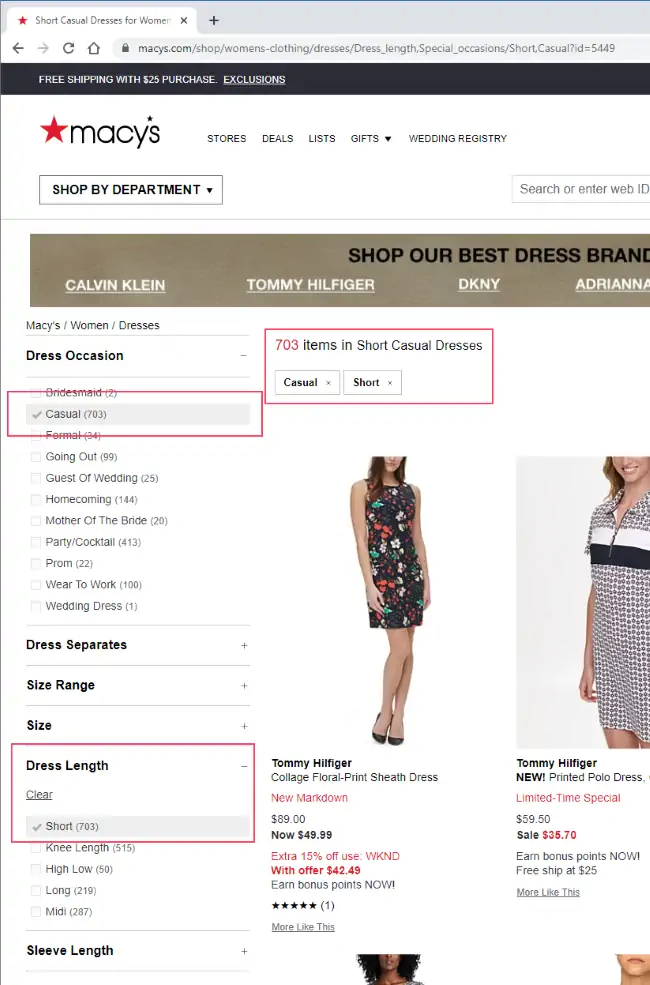Check the Wear To Work checkbox
The image size is (650, 985).
pos(36,585)
